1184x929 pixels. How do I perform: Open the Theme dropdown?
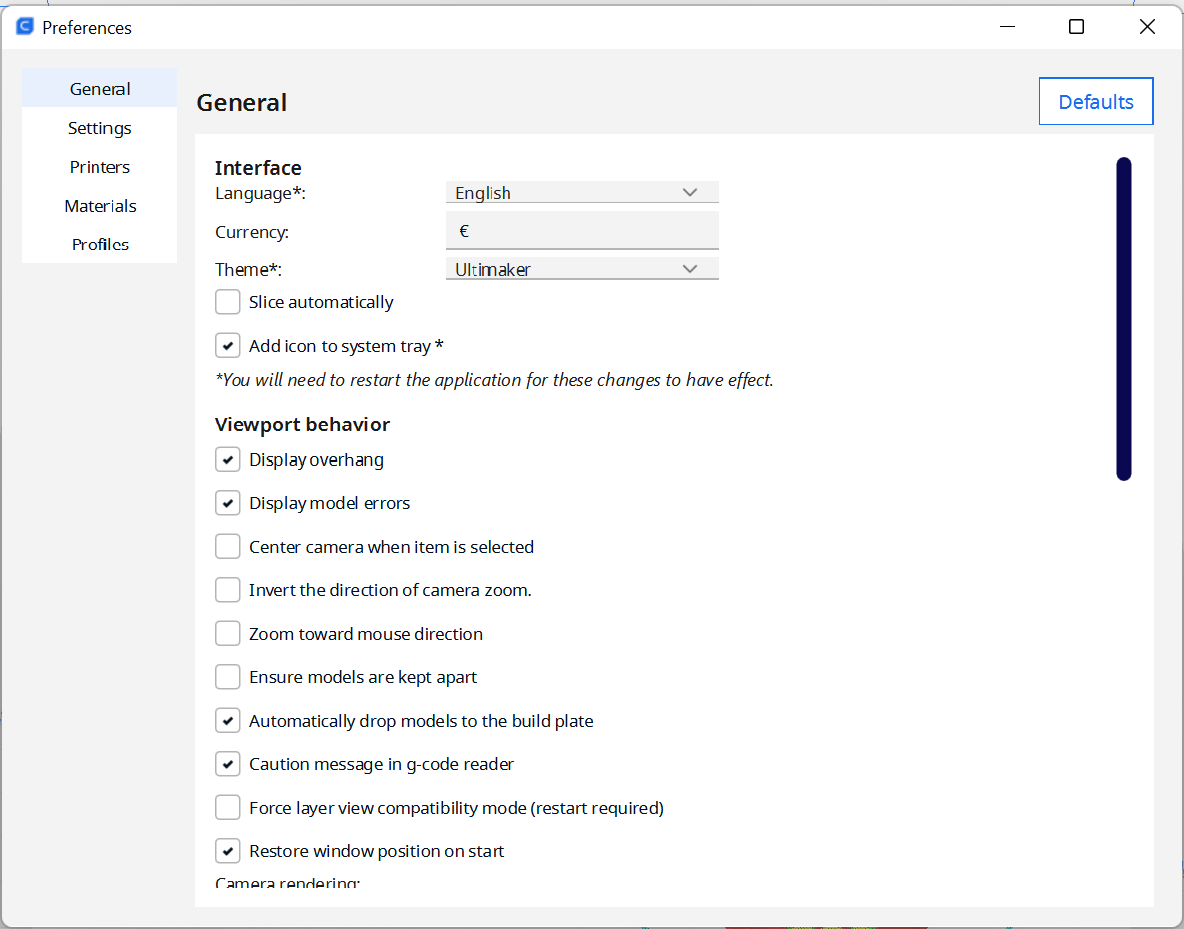click(582, 268)
